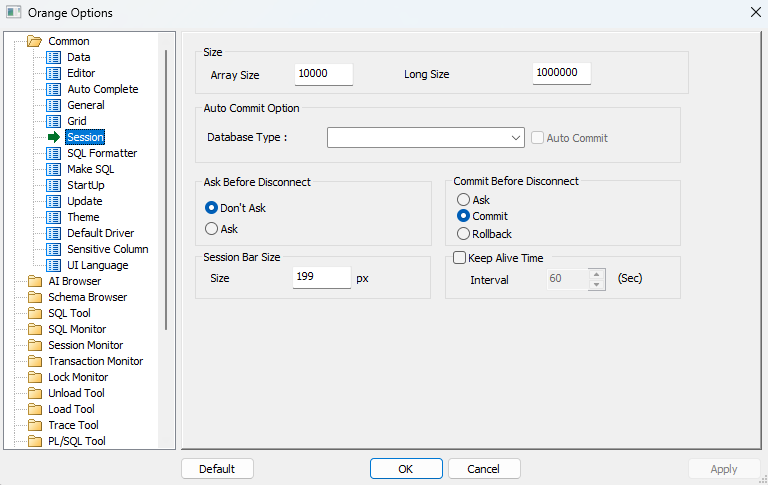Viewport: 768px width, 485px height.
Task: Click the Load Tool folder icon
Action: click(35, 409)
